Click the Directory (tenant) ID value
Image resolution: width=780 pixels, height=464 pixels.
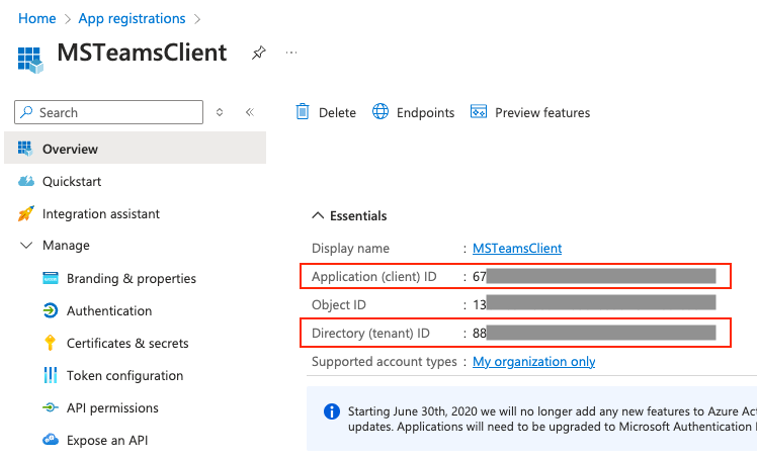point(594,333)
